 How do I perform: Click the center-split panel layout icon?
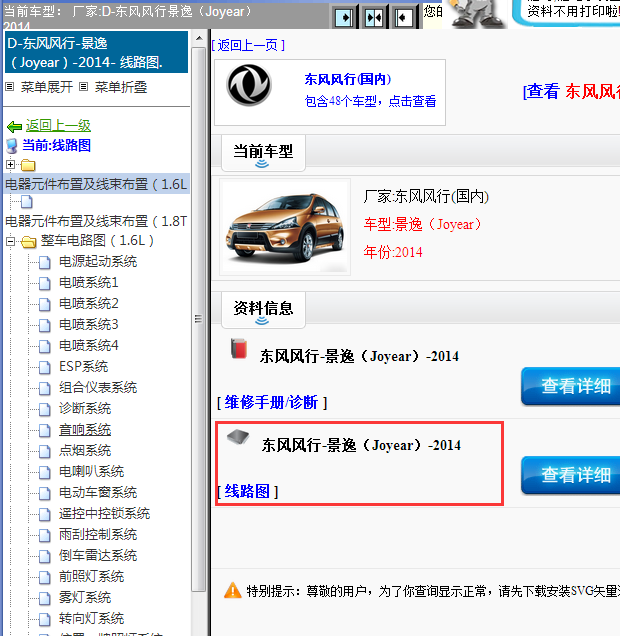374,17
